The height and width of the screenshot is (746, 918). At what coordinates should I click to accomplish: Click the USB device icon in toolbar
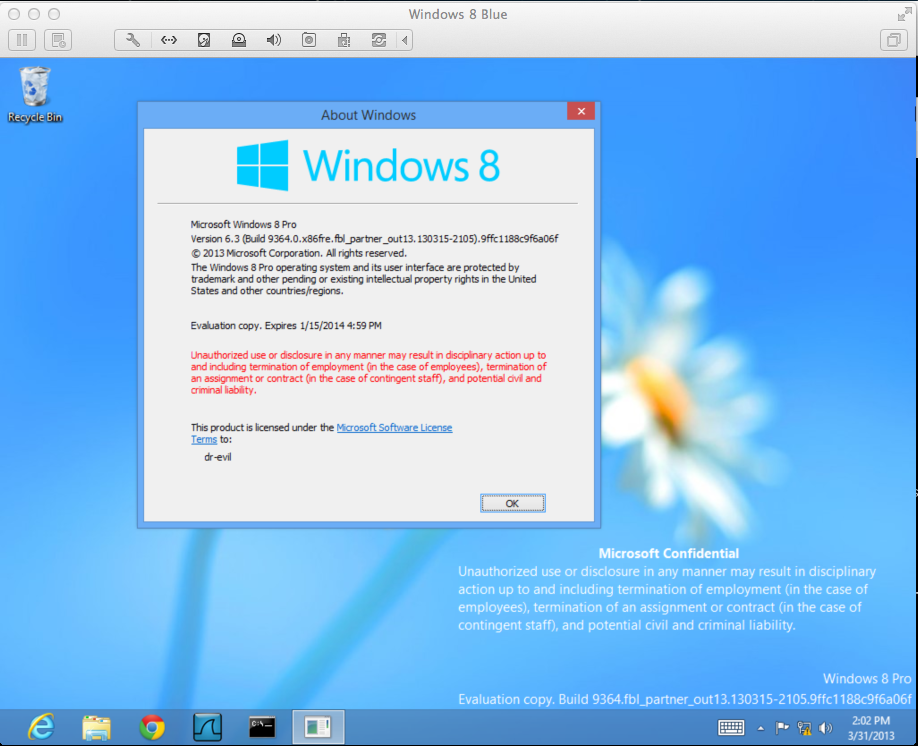pos(344,40)
